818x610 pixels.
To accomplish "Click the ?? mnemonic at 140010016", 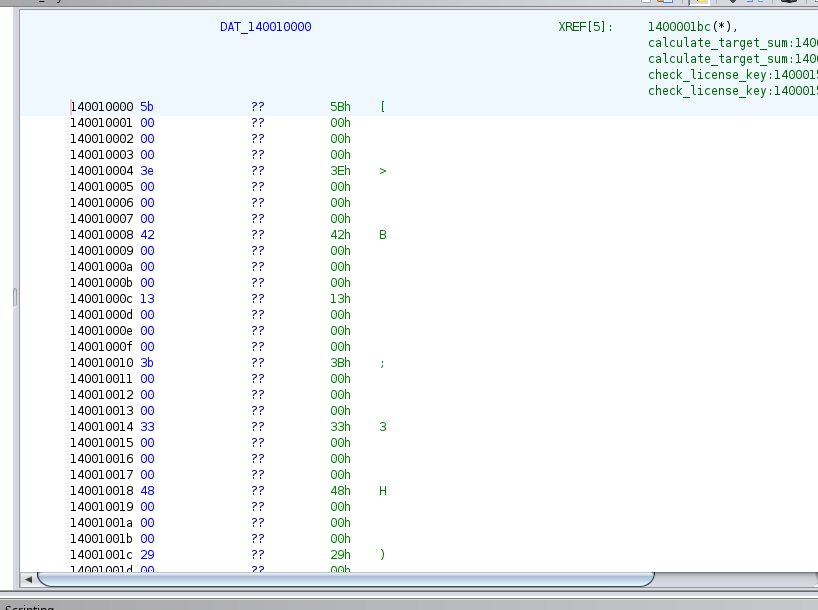I will tap(258, 459).
